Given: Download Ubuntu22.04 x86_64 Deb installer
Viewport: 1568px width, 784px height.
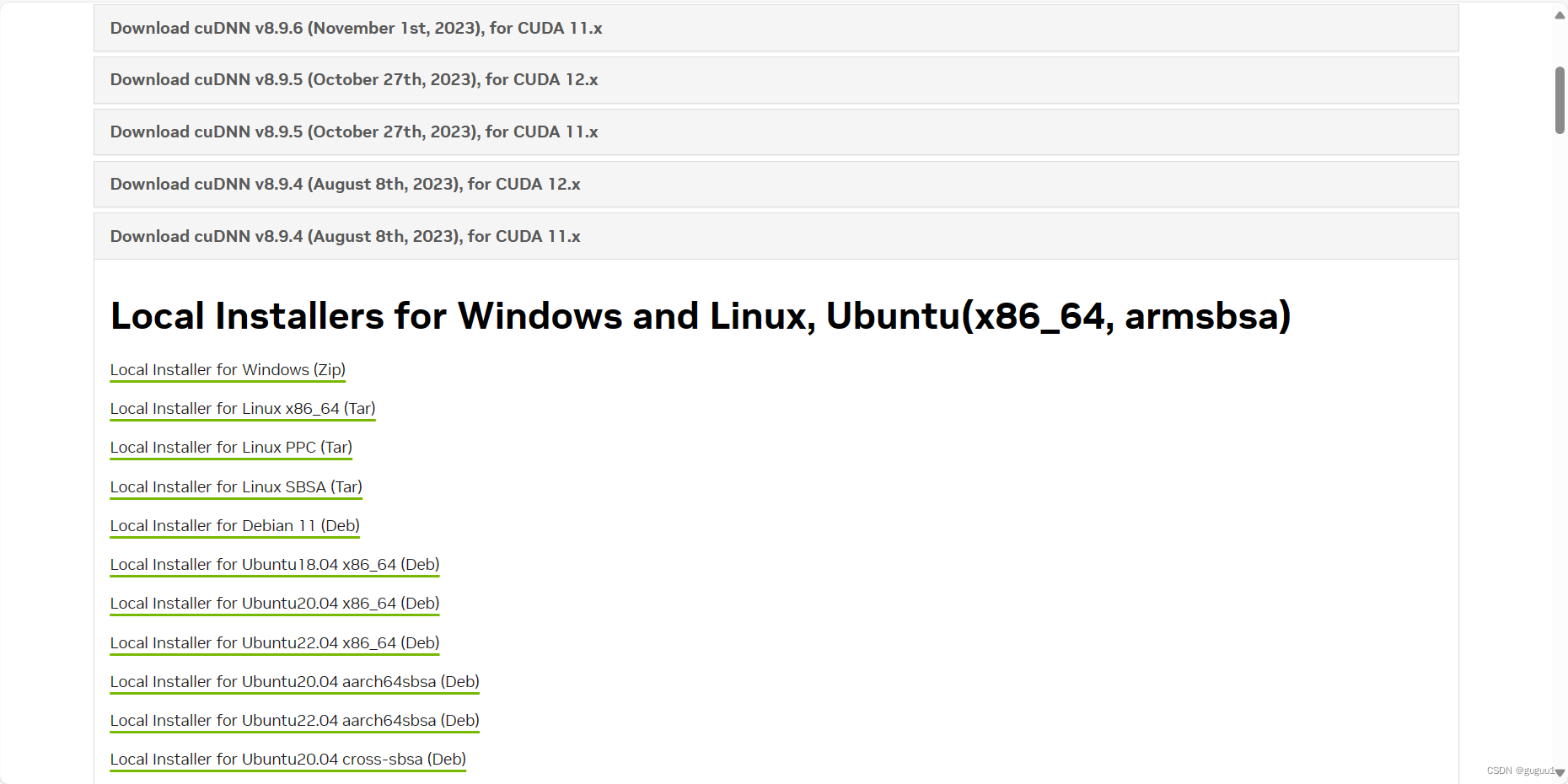Looking at the screenshot, I should coord(274,642).
